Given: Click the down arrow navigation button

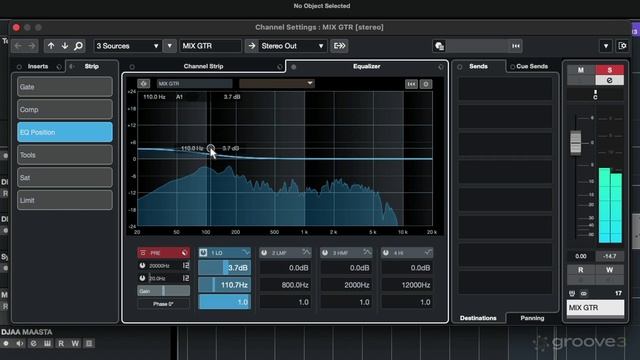Looking at the screenshot, I should click(x=64, y=46).
